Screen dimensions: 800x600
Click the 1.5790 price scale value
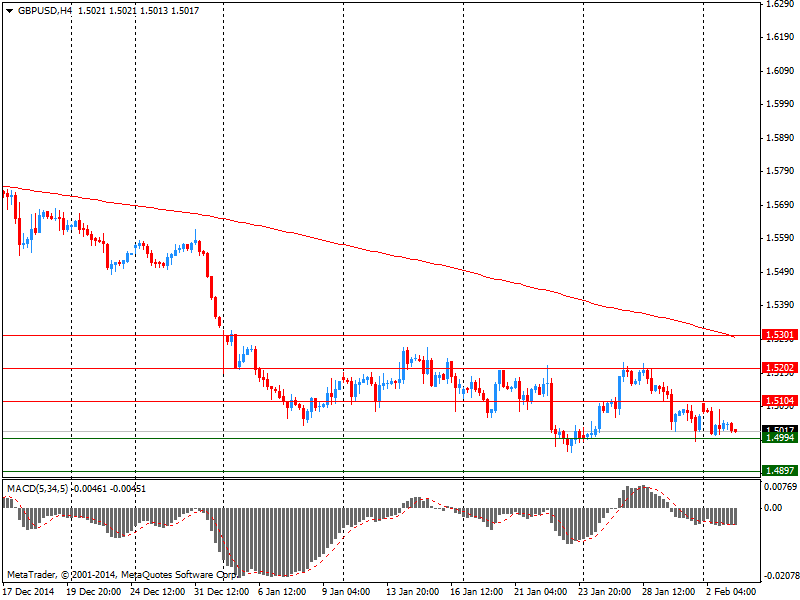click(x=781, y=170)
